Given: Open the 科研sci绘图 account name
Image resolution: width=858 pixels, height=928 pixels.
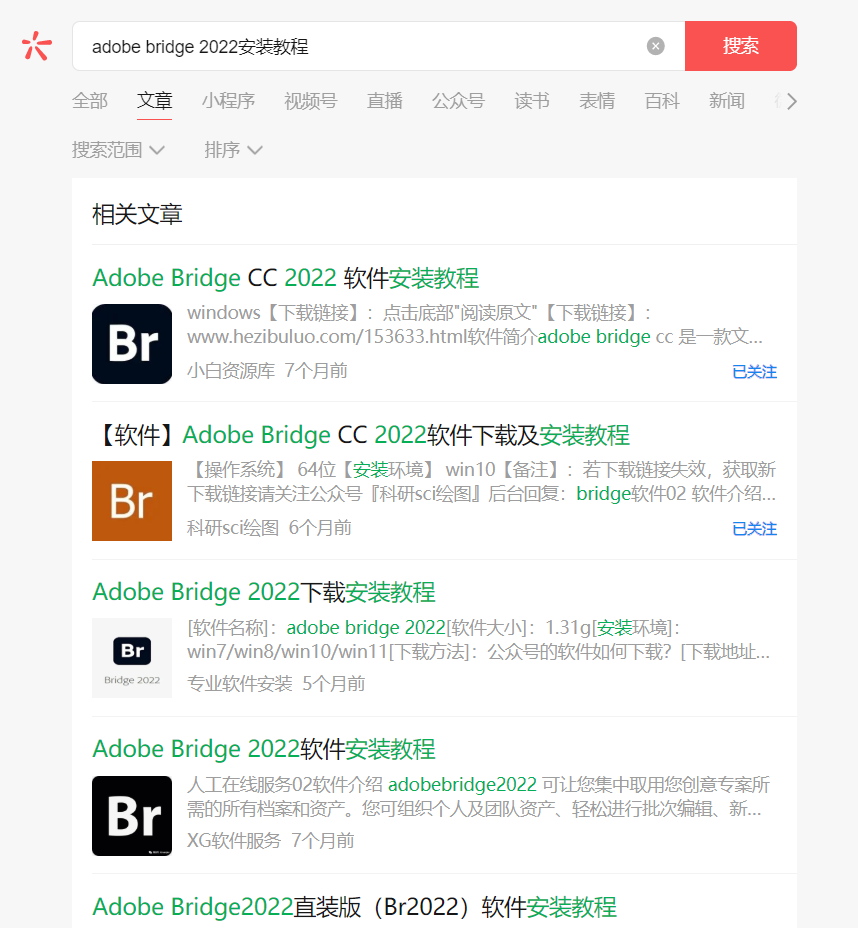Looking at the screenshot, I should click(233, 528).
